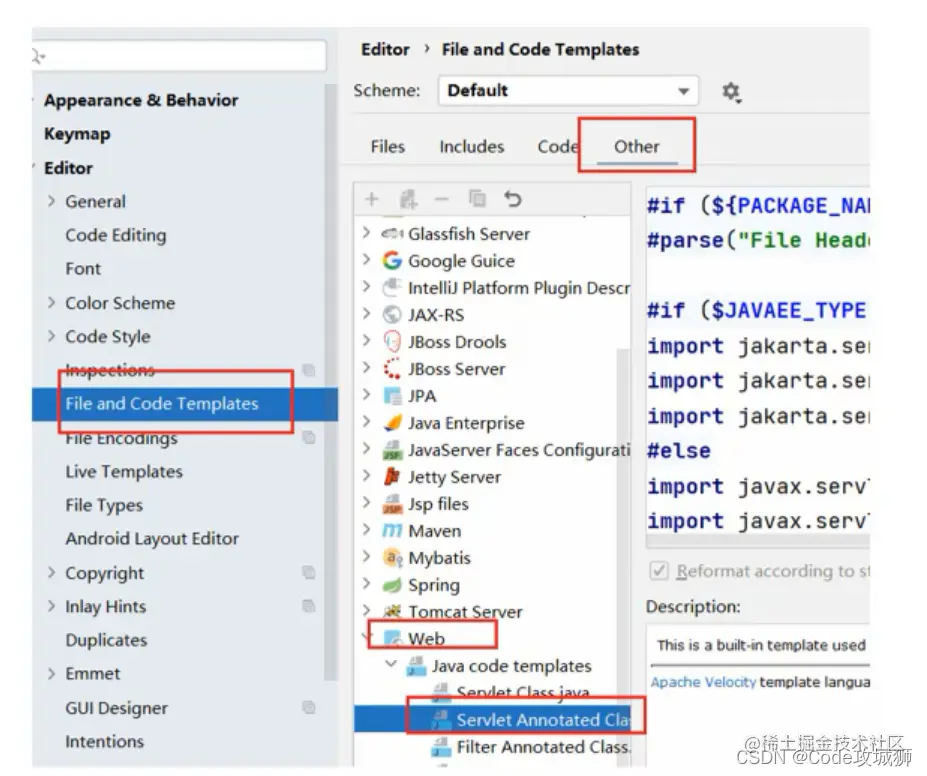
Task: Click the Tomcat Server icon
Action: pos(392,611)
